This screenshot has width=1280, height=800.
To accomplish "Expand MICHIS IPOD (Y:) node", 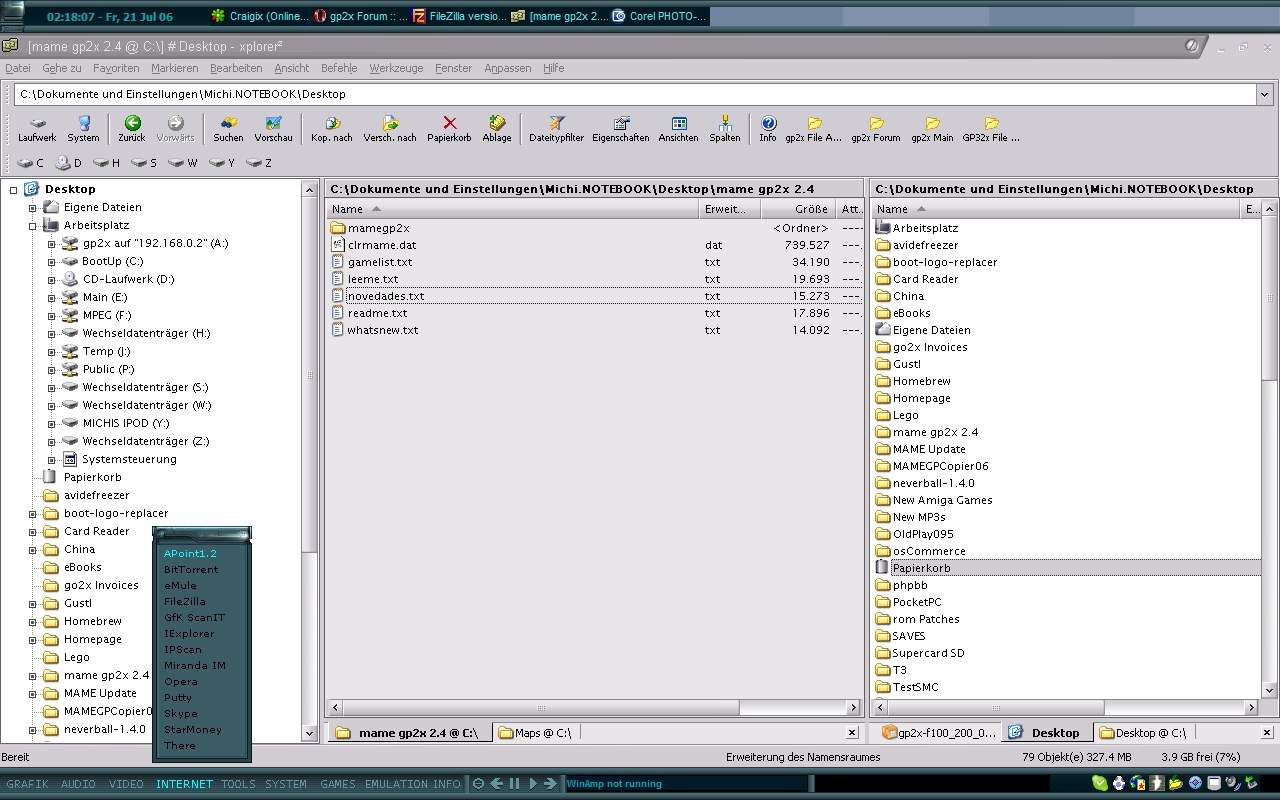I will click(x=51, y=424).
